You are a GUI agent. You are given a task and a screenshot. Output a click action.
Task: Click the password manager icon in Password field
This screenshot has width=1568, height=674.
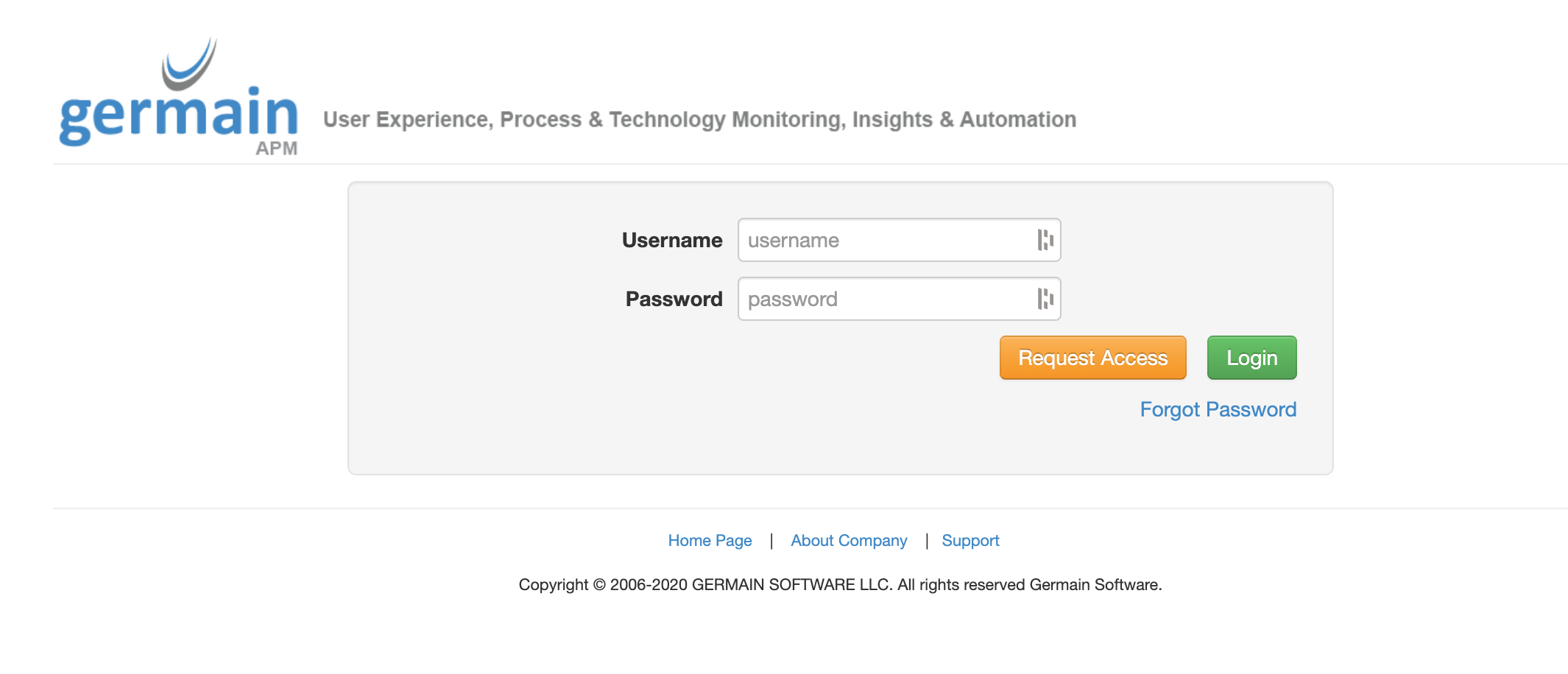point(1045,299)
